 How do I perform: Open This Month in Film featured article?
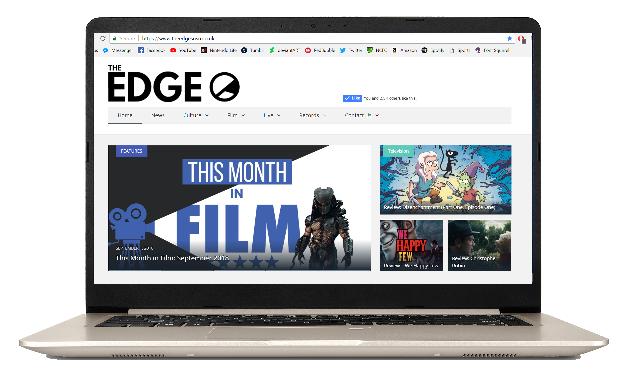(239, 208)
